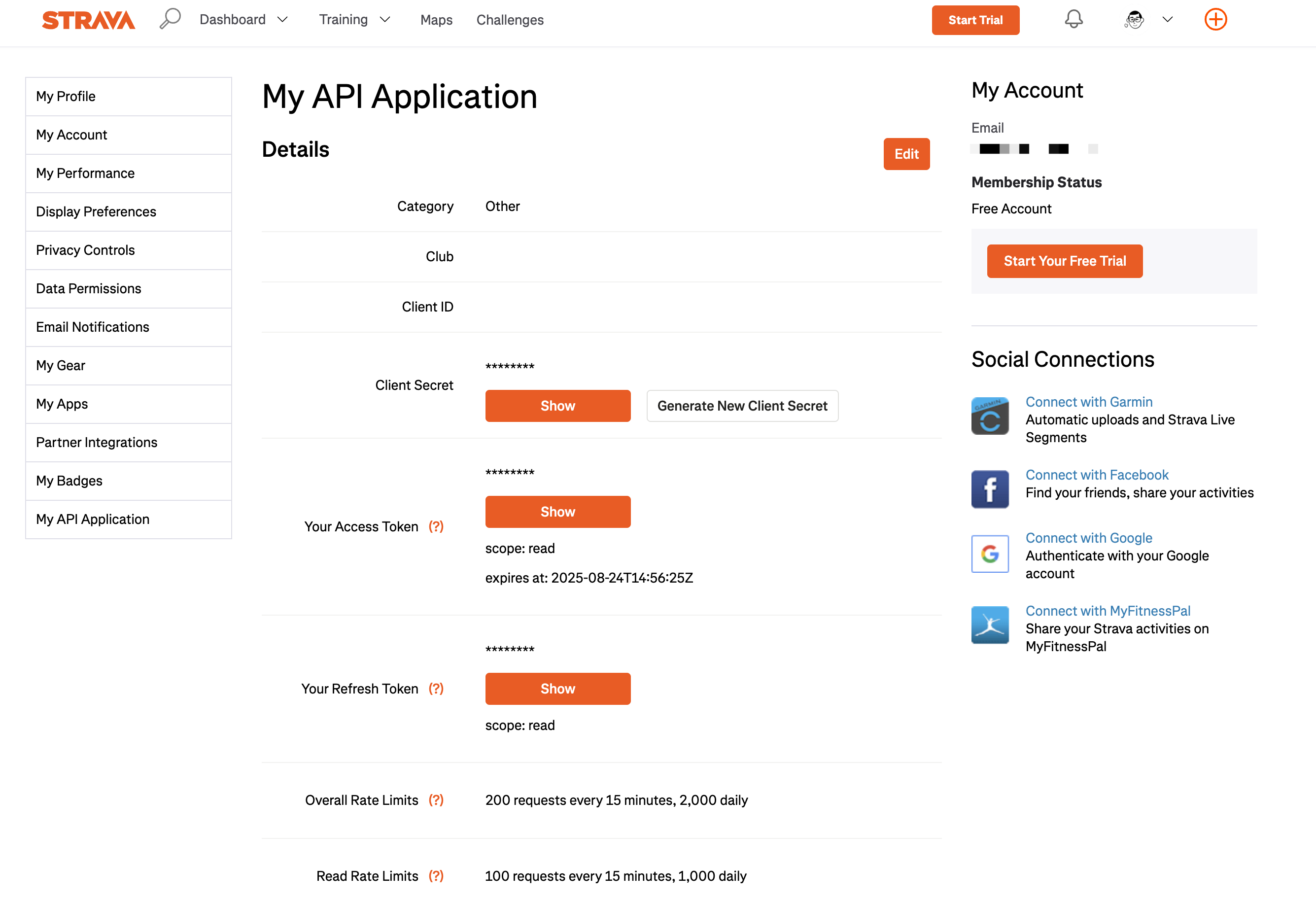Click the Start Trial button
The height and width of the screenshot is (902, 1316).
(975, 20)
